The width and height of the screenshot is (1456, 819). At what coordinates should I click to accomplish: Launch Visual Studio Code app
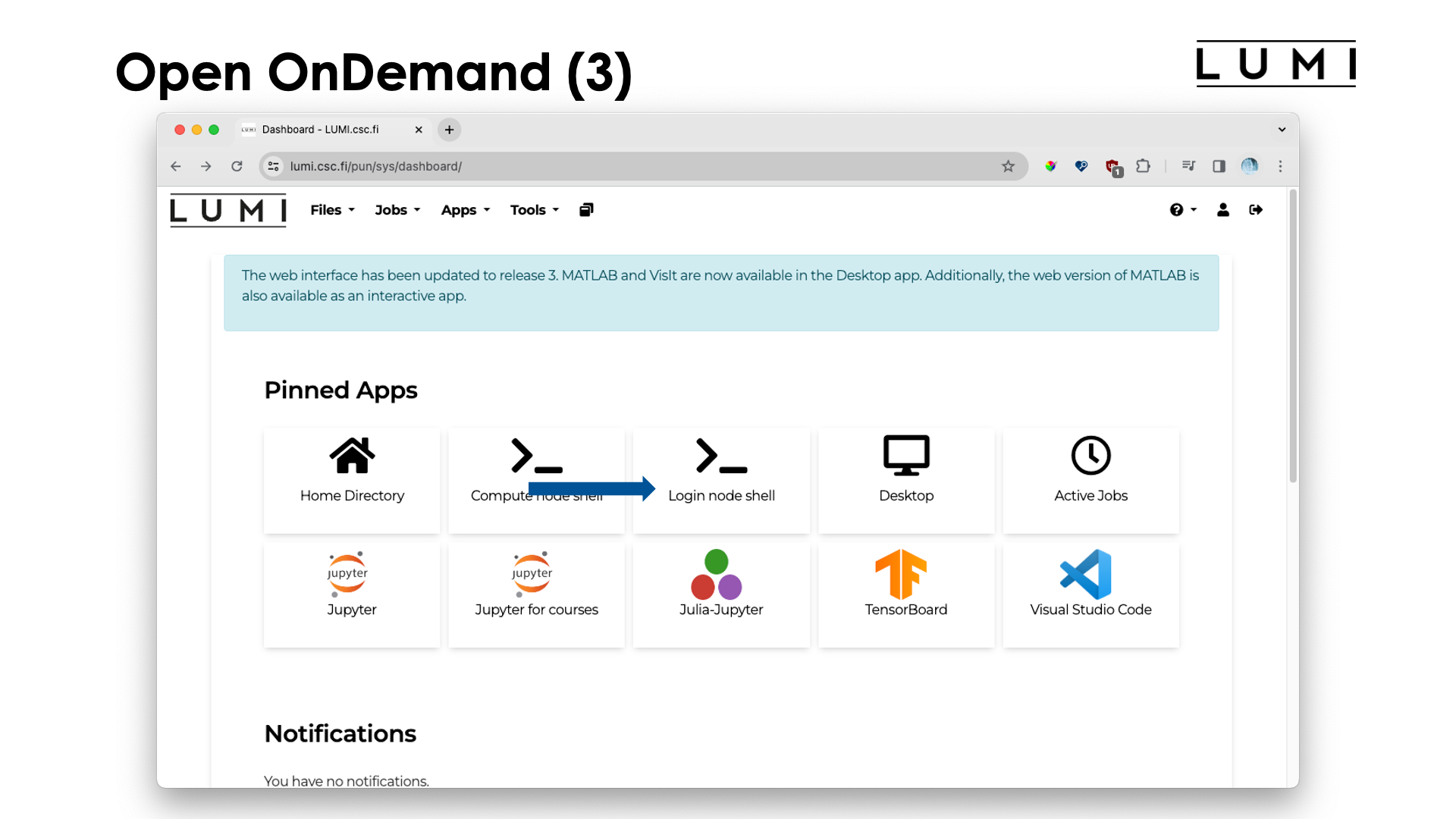(x=1090, y=594)
